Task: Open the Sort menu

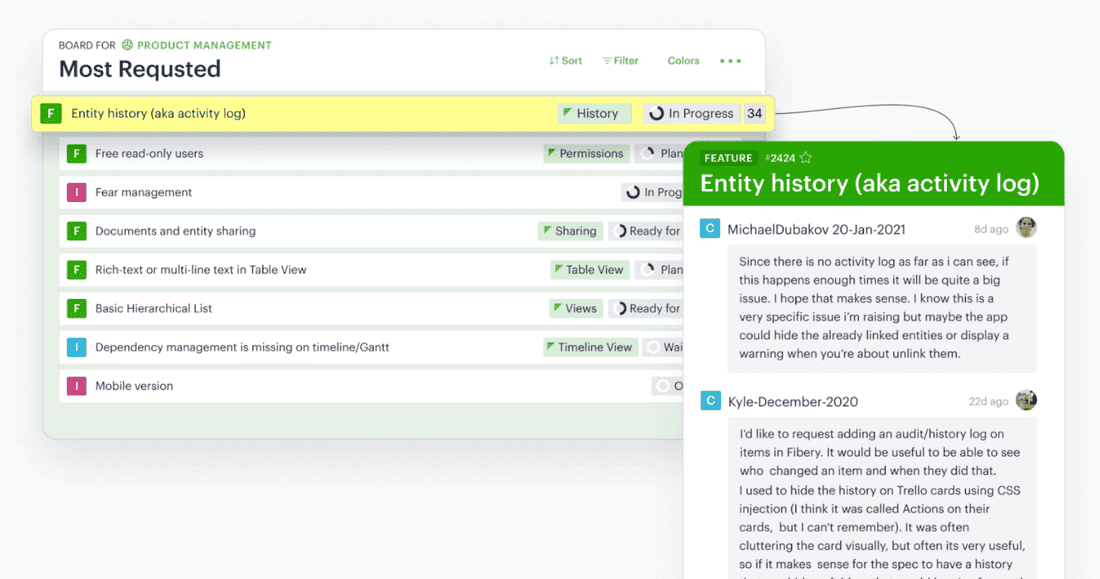Action: (x=566, y=60)
